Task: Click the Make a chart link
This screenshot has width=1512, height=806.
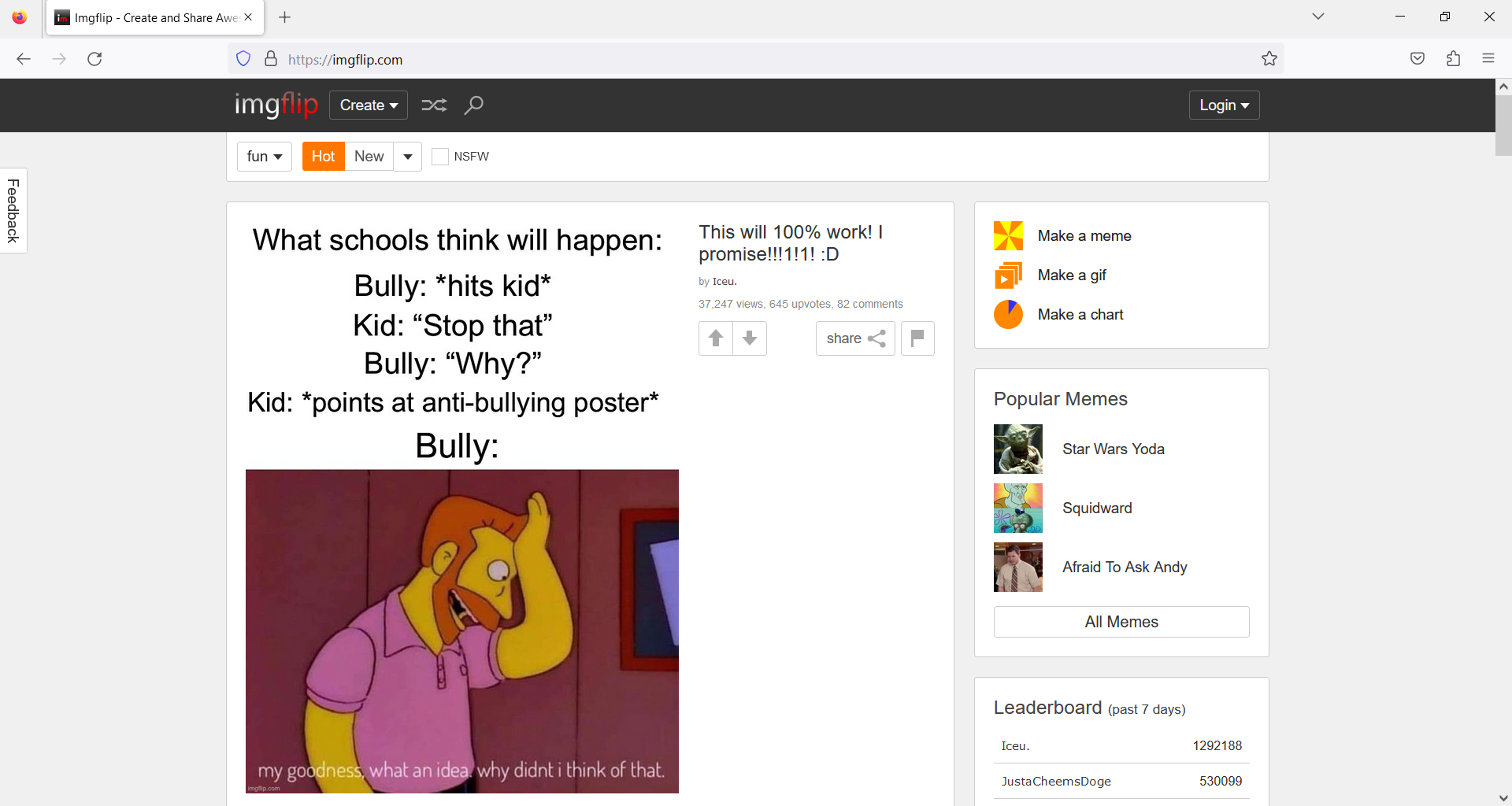Action: tap(1080, 315)
